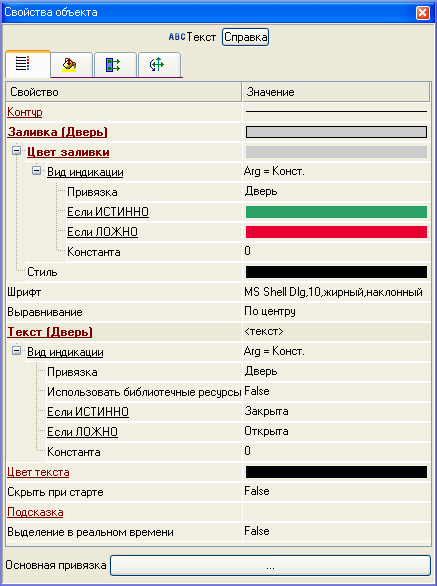
Task: Collapse Вид индикации under Текст (Дверь)
Action: tap(16, 351)
